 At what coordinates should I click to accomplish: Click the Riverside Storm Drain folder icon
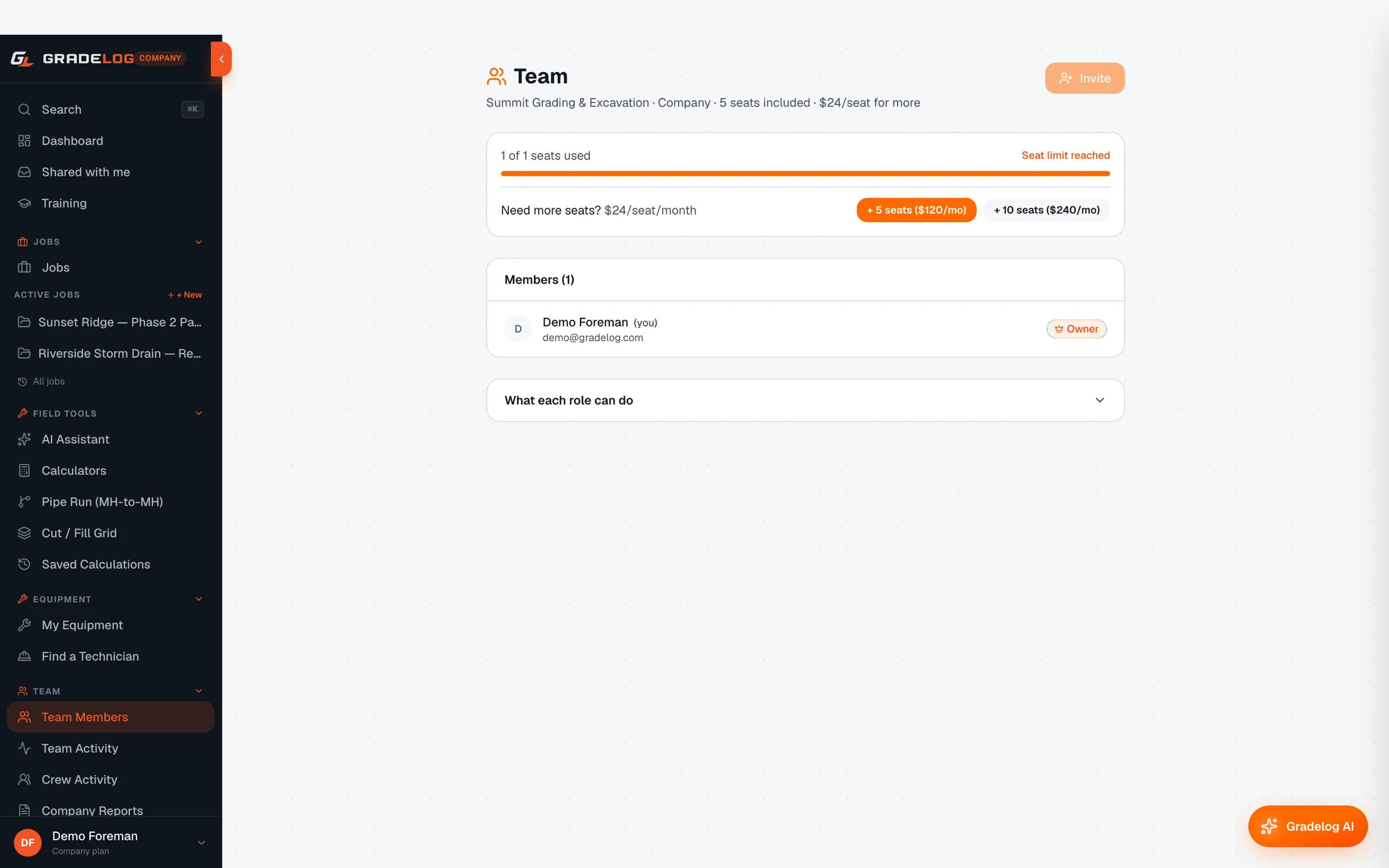pos(24,353)
